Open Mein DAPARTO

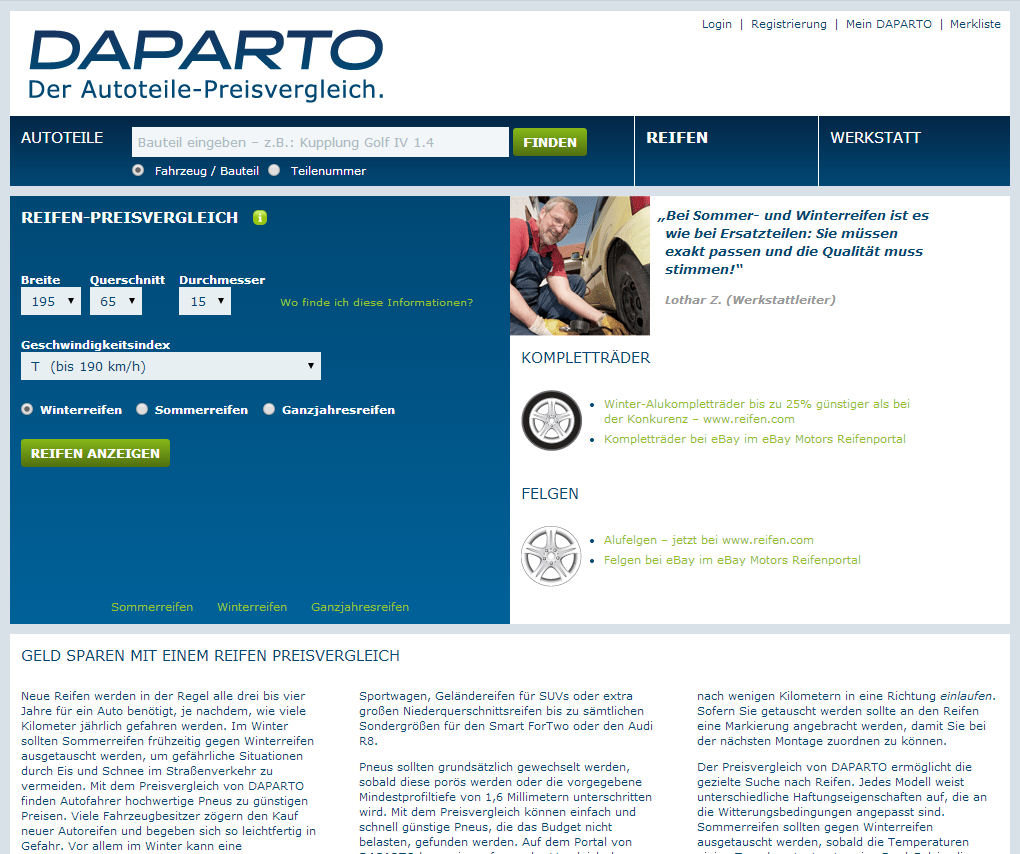[889, 24]
